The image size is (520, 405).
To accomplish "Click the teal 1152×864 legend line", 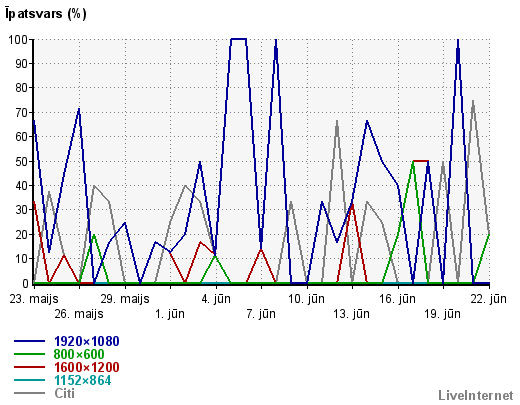I will tap(29, 380).
